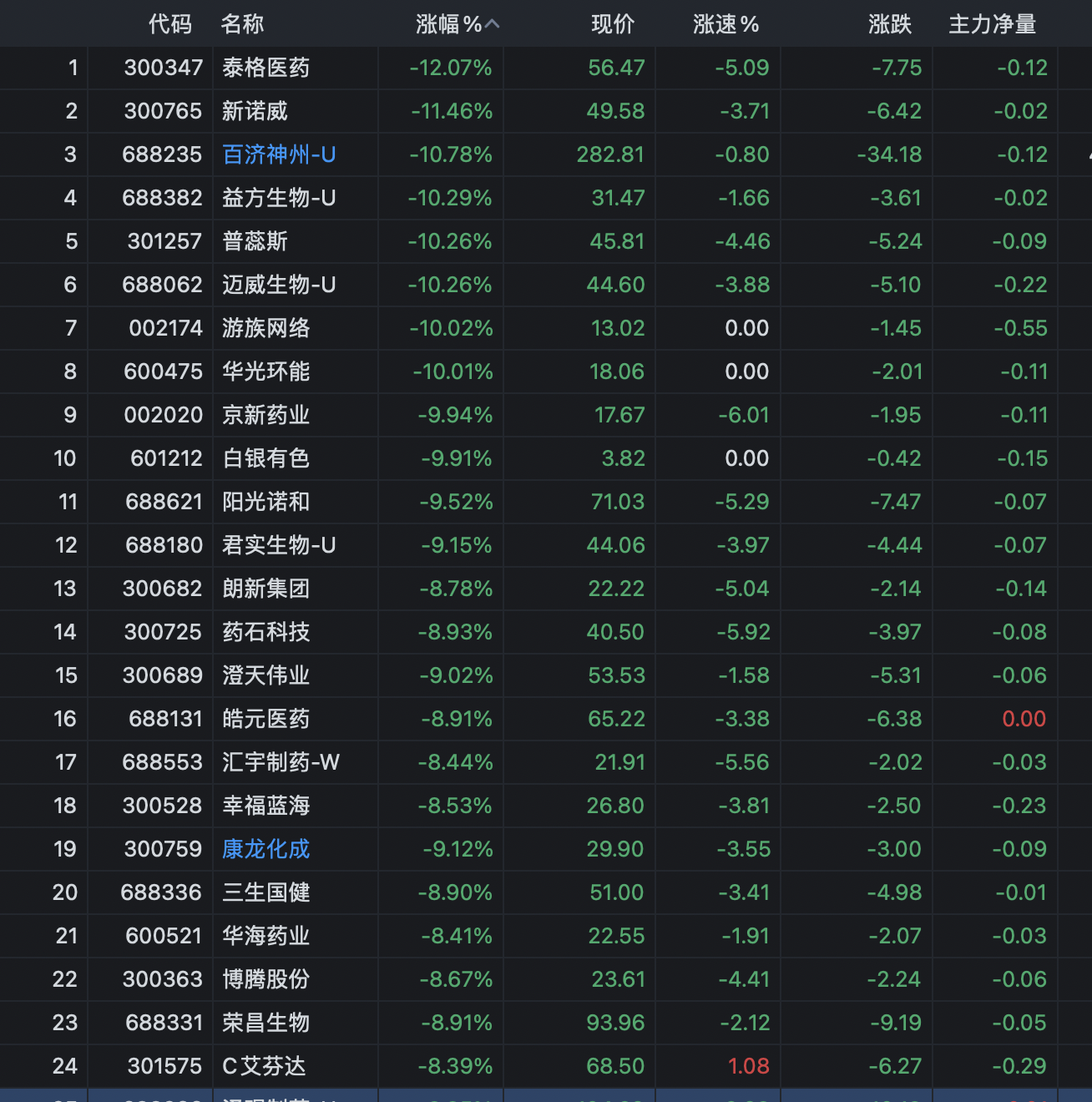Open highlighted stock 康龙化成
1092x1102 pixels.
click(x=266, y=849)
